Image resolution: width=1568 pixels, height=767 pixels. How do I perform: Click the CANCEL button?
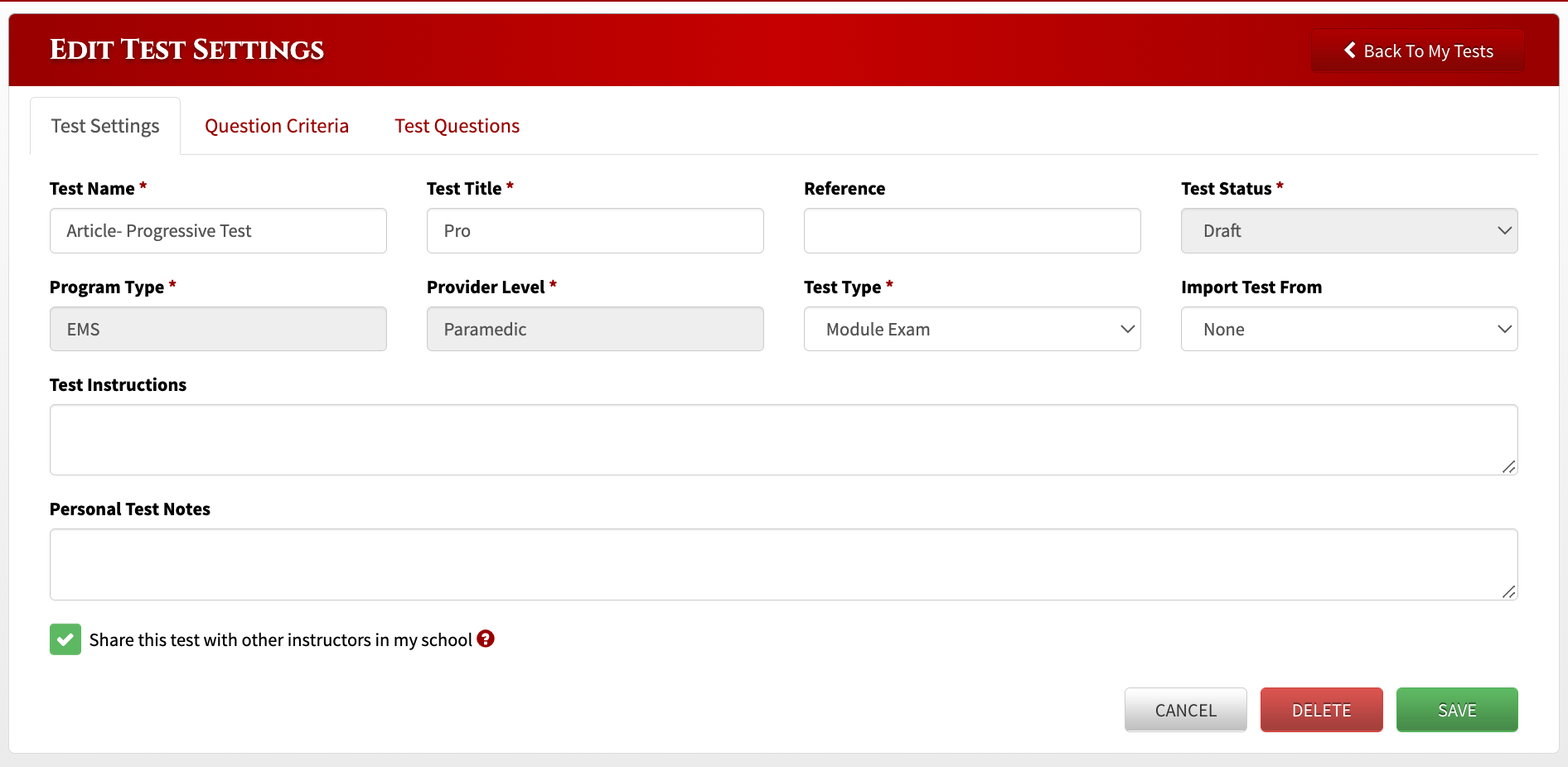tap(1185, 710)
